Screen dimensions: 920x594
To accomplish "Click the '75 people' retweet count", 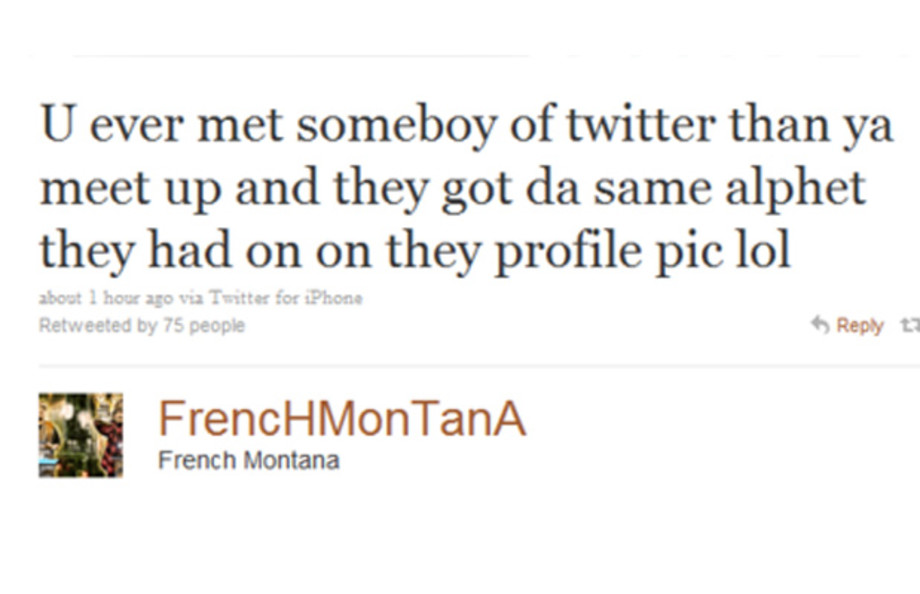I will 204,325.
